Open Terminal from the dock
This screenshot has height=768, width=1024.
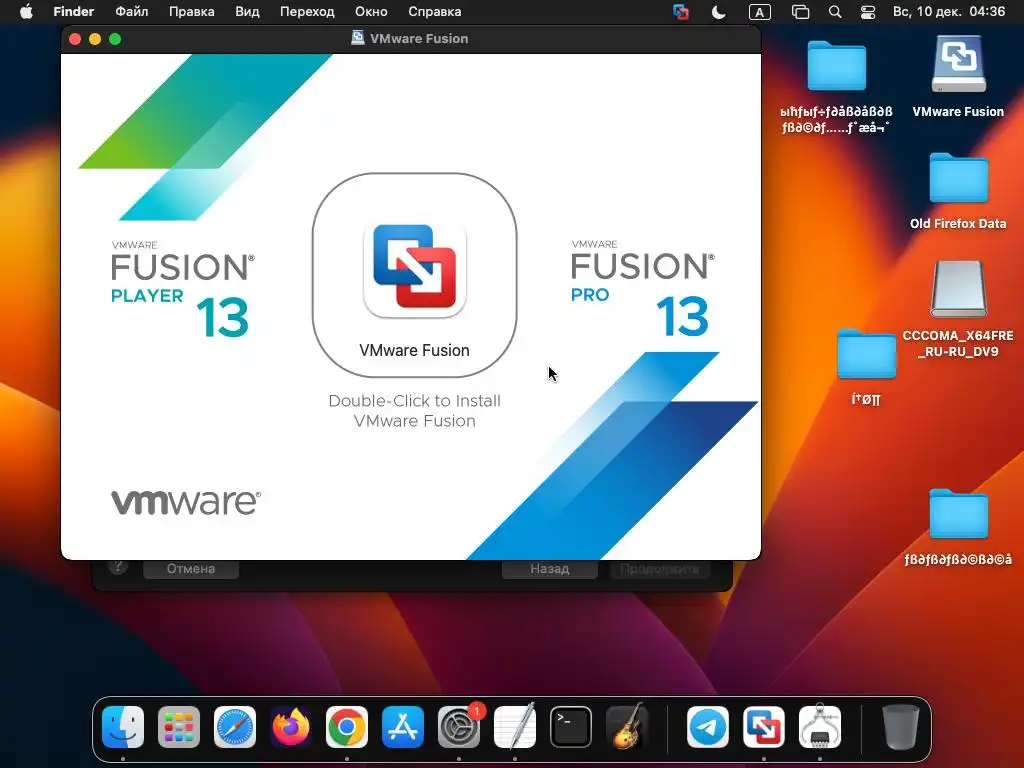point(571,727)
